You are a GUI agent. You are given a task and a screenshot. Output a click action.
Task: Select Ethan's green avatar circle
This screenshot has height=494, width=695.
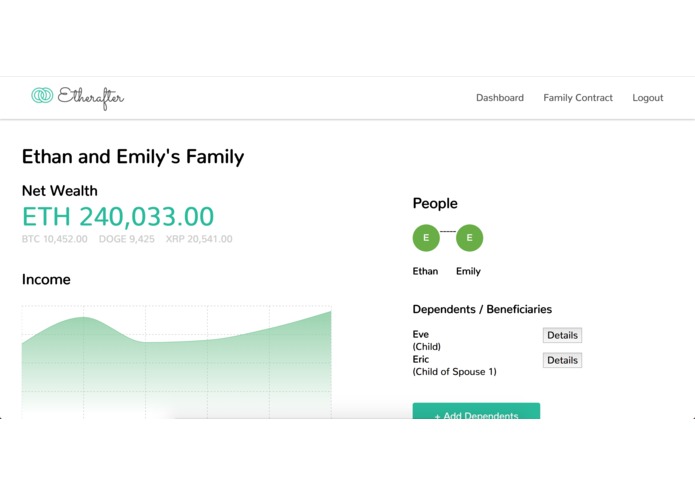tap(426, 238)
